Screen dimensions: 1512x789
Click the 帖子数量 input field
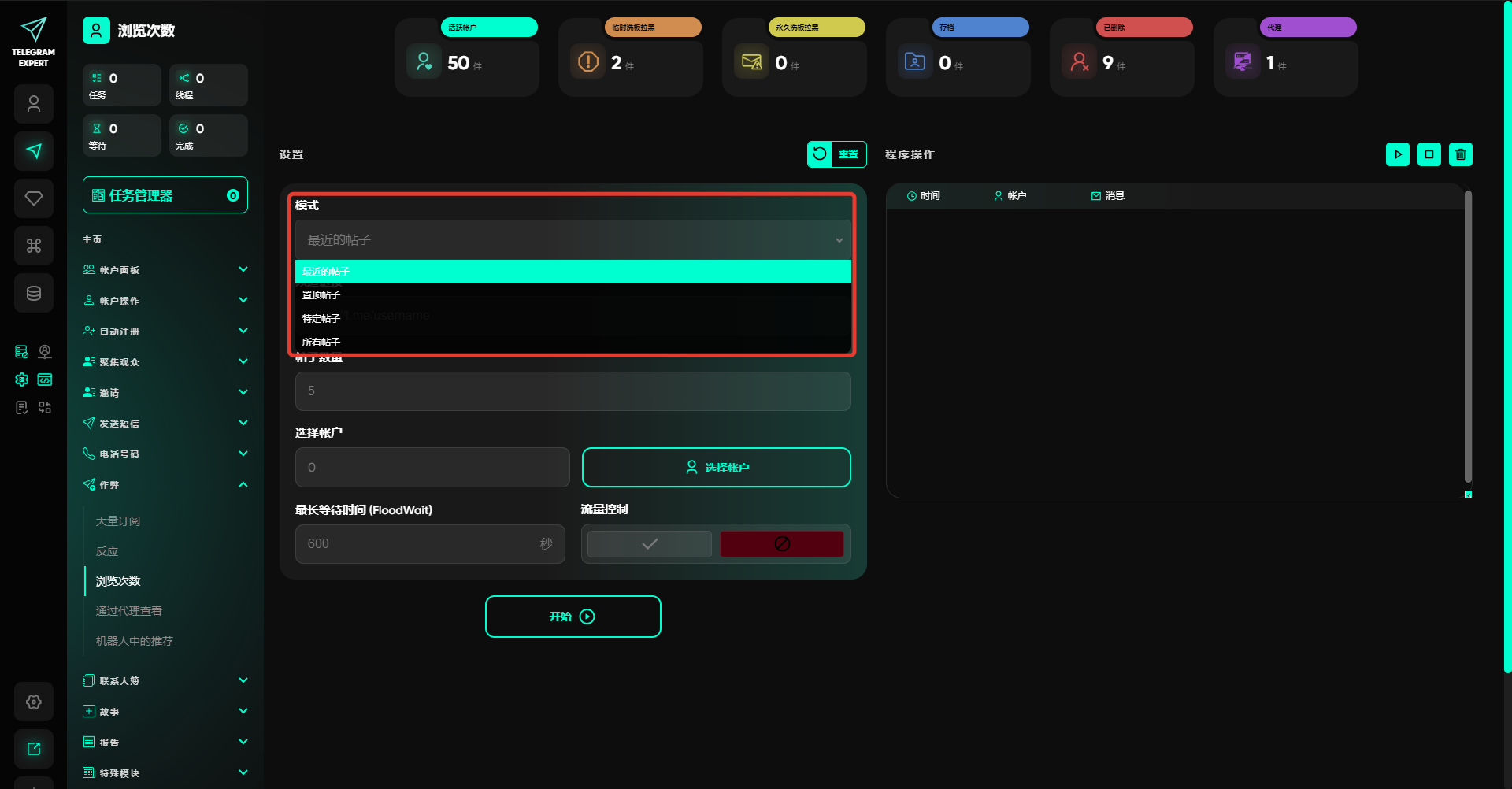click(x=573, y=391)
